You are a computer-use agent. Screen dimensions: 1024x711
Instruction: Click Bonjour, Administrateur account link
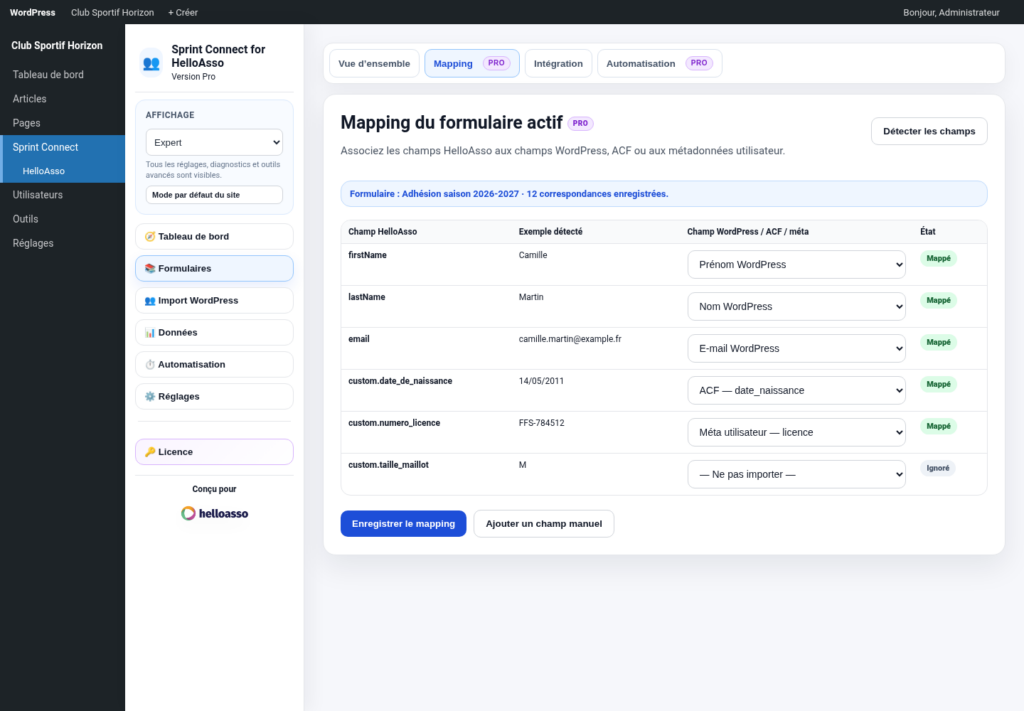tap(951, 12)
